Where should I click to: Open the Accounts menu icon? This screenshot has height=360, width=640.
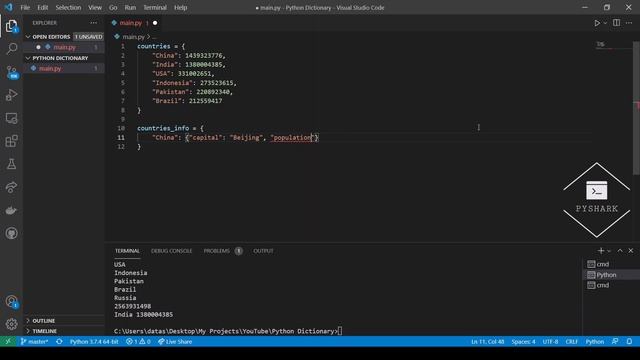[x=11, y=302]
